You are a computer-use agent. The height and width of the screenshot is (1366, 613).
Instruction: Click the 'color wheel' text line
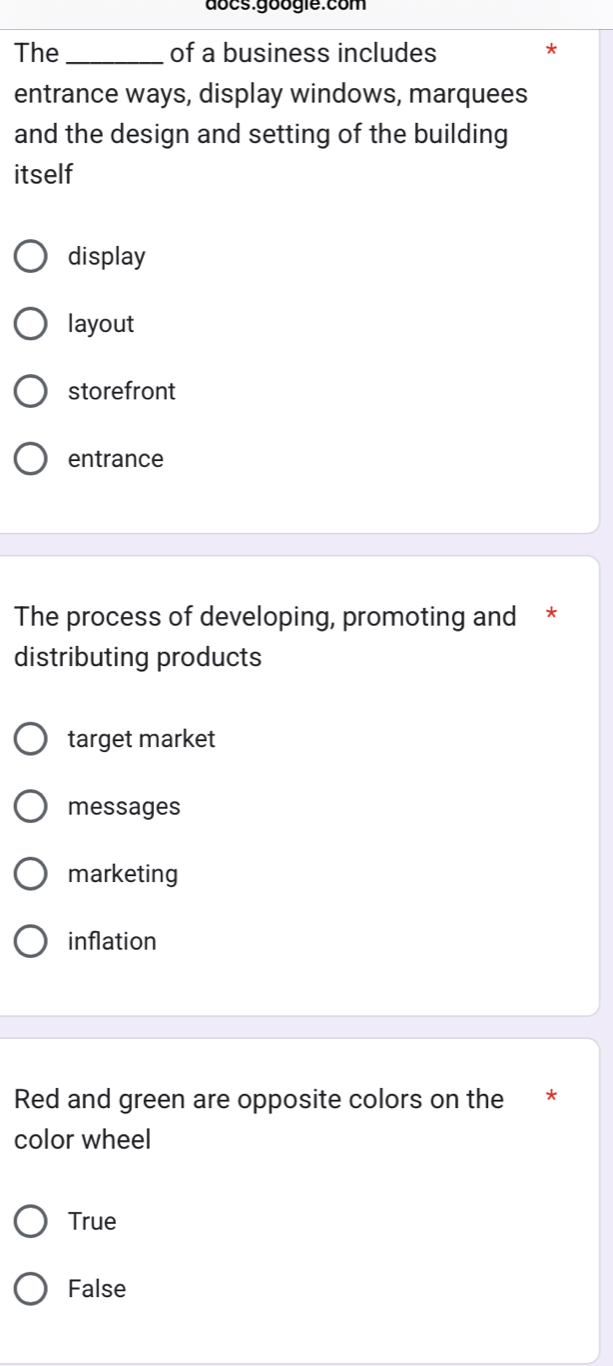tap(83, 1139)
